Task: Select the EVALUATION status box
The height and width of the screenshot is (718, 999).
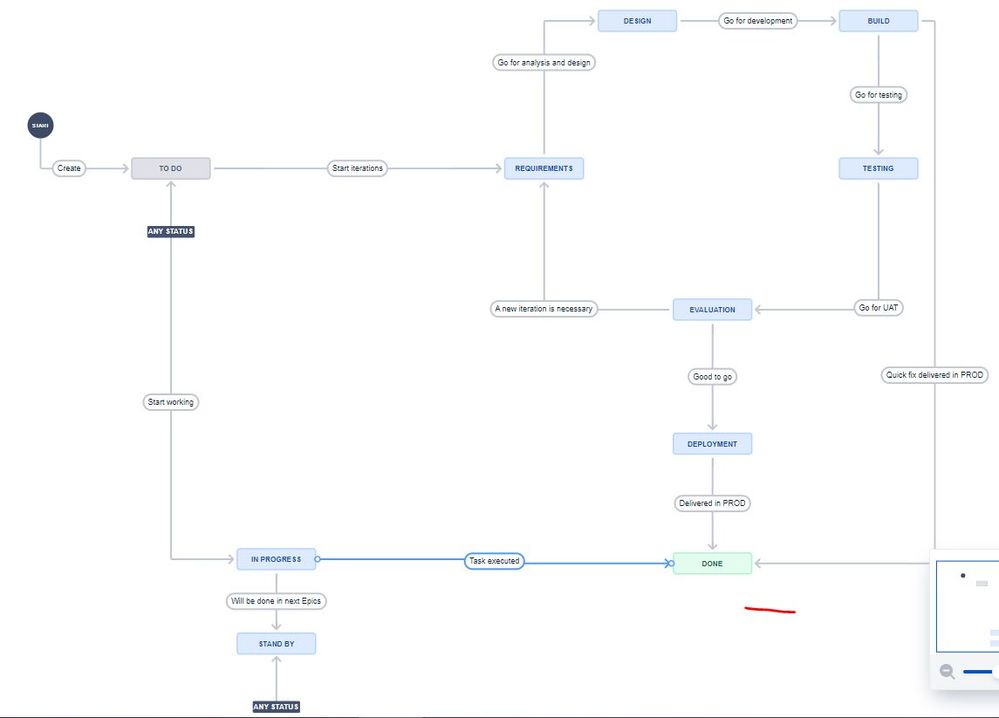Action: pyautogui.click(x=712, y=310)
